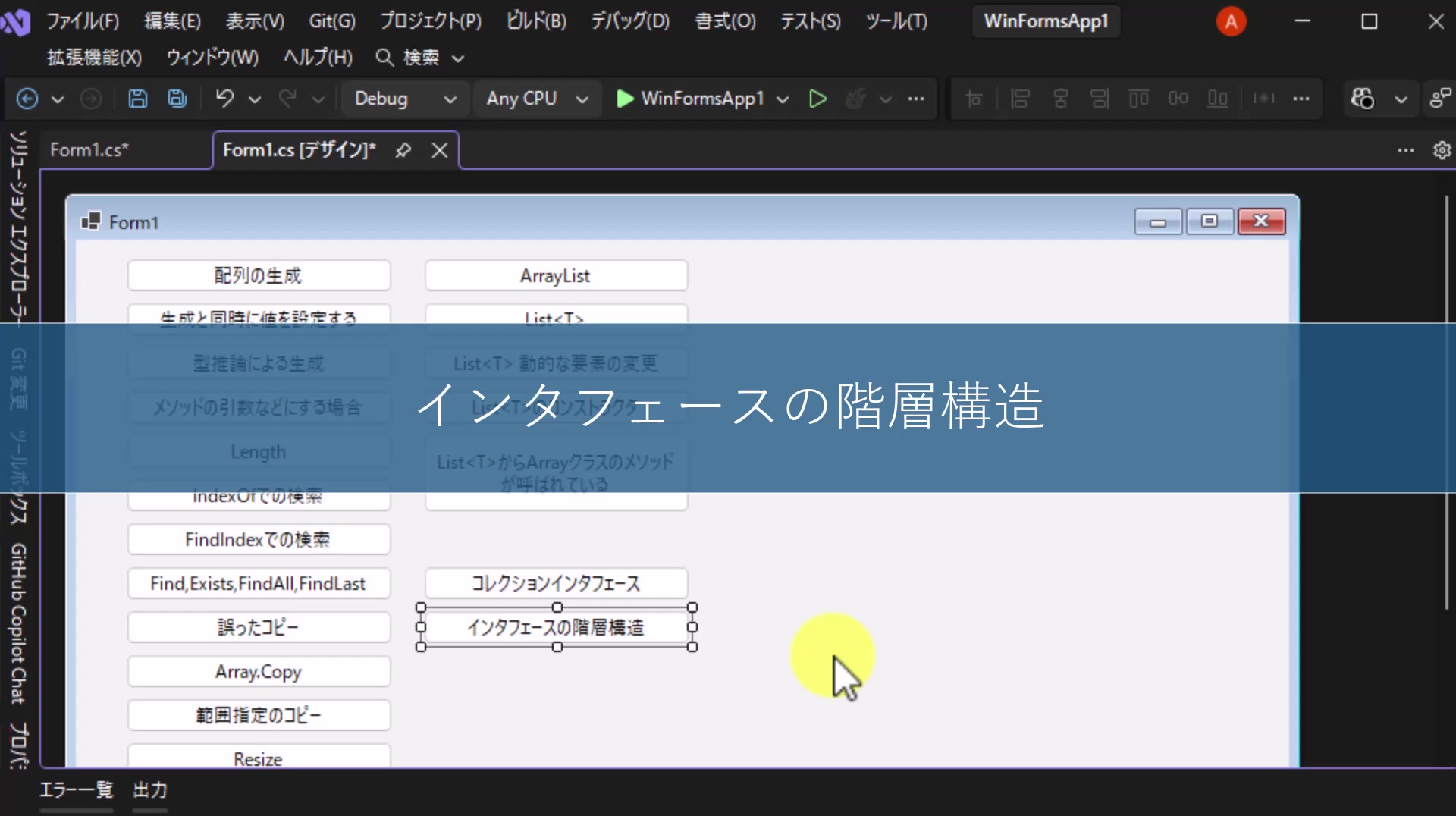Viewport: 1456px width, 816px height.
Task: Click Align Middles layout icon
Action: point(1178,99)
